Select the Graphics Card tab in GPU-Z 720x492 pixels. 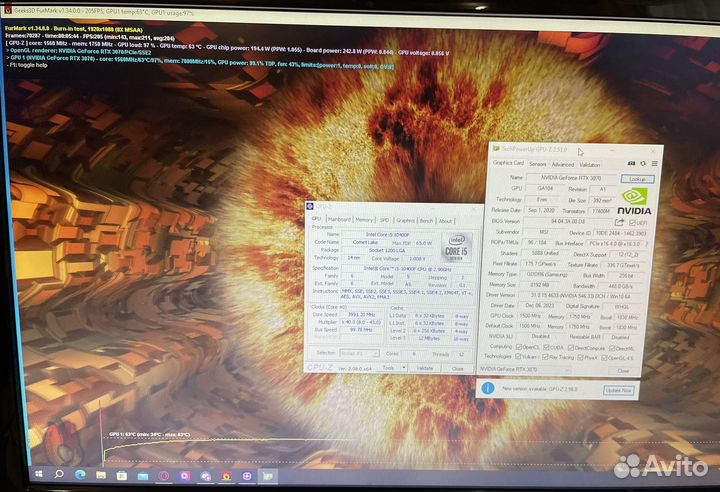[x=508, y=163]
